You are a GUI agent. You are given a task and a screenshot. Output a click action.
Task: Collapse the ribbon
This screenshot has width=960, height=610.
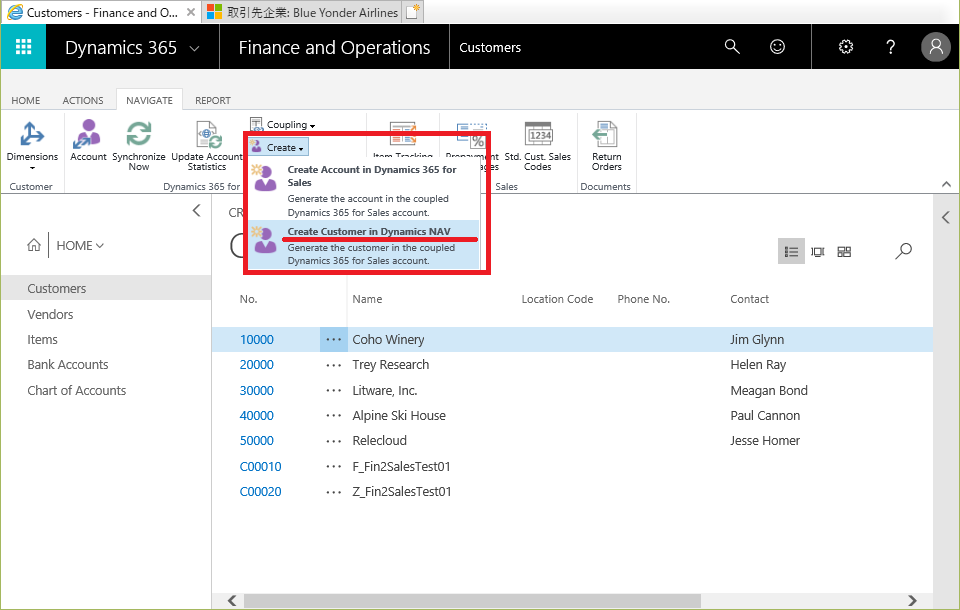point(946,184)
